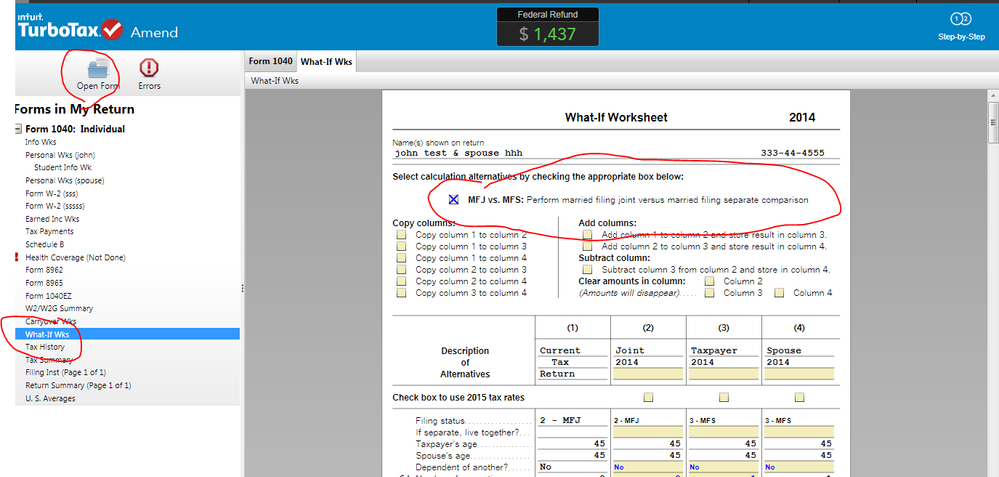Screen dimensions: 999x477
Task: Check Copy column 2 to column 4
Action: point(401,281)
